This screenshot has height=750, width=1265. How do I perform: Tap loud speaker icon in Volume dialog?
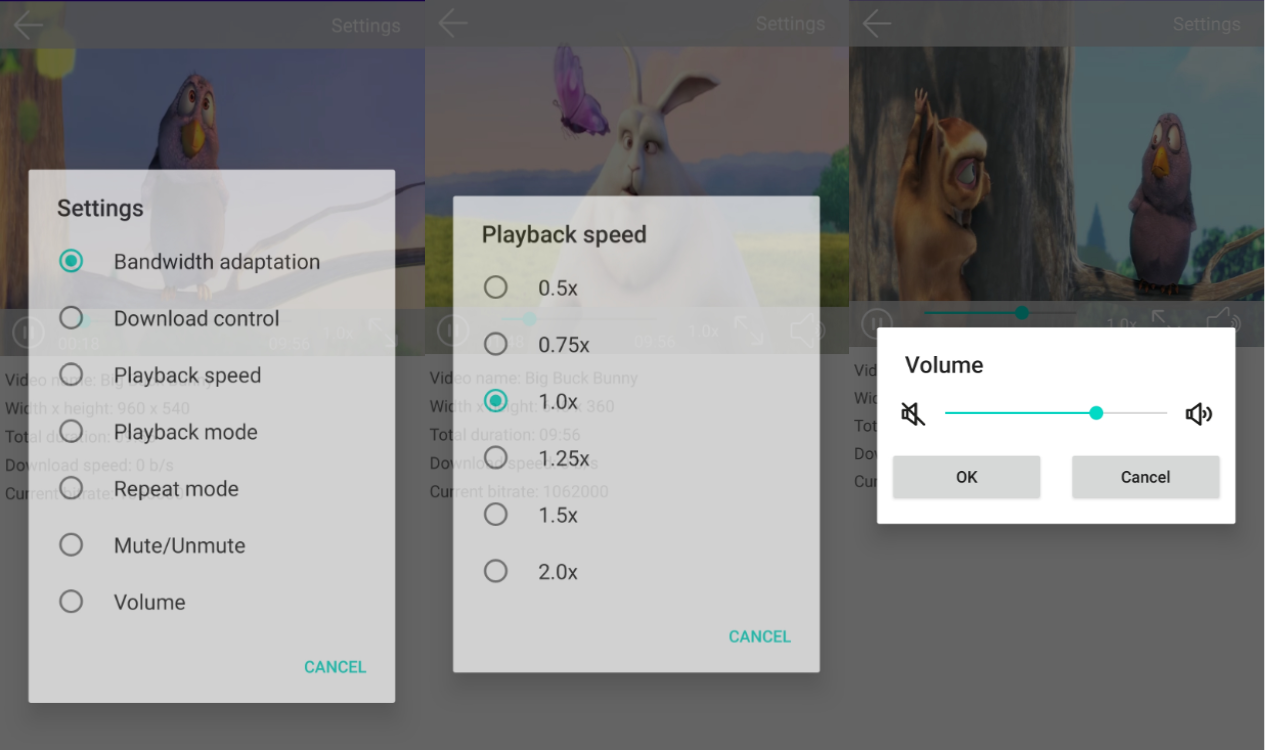tap(1198, 413)
